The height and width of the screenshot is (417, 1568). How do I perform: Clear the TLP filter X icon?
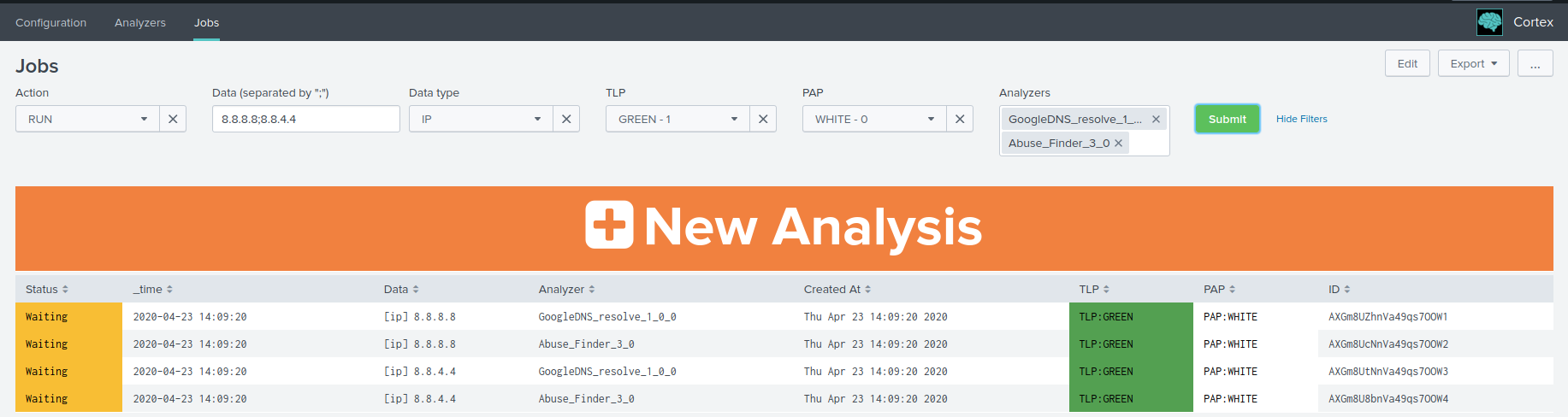(x=763, y=119)
